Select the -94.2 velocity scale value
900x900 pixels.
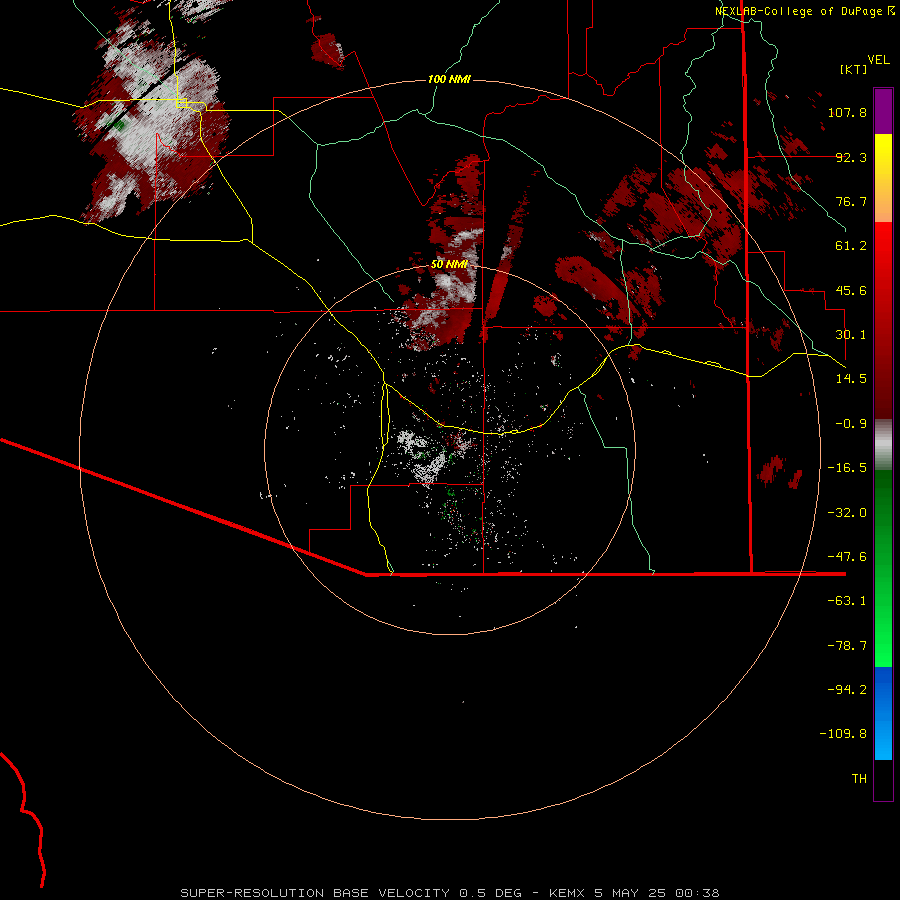tap(847, 690)
